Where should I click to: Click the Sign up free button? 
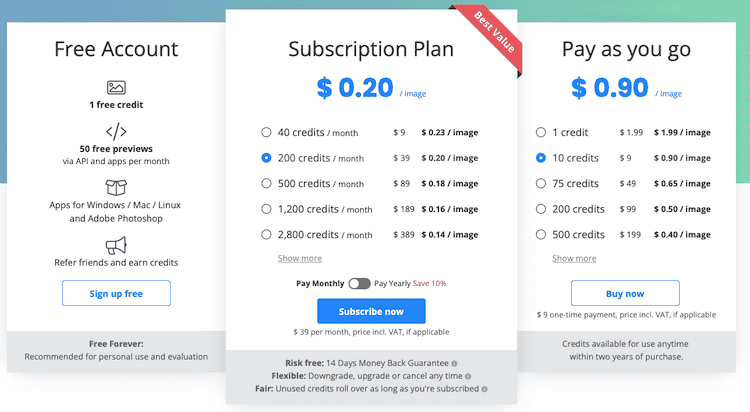[x=116, y=293]
